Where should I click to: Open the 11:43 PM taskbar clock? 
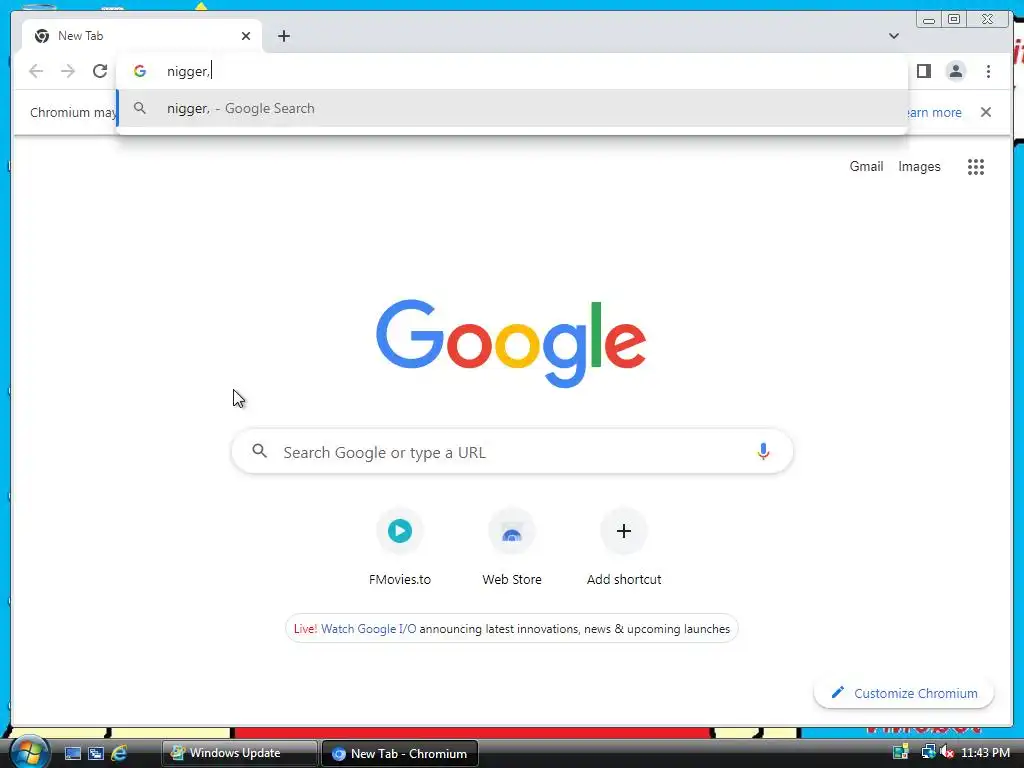[x=985, y=753]
